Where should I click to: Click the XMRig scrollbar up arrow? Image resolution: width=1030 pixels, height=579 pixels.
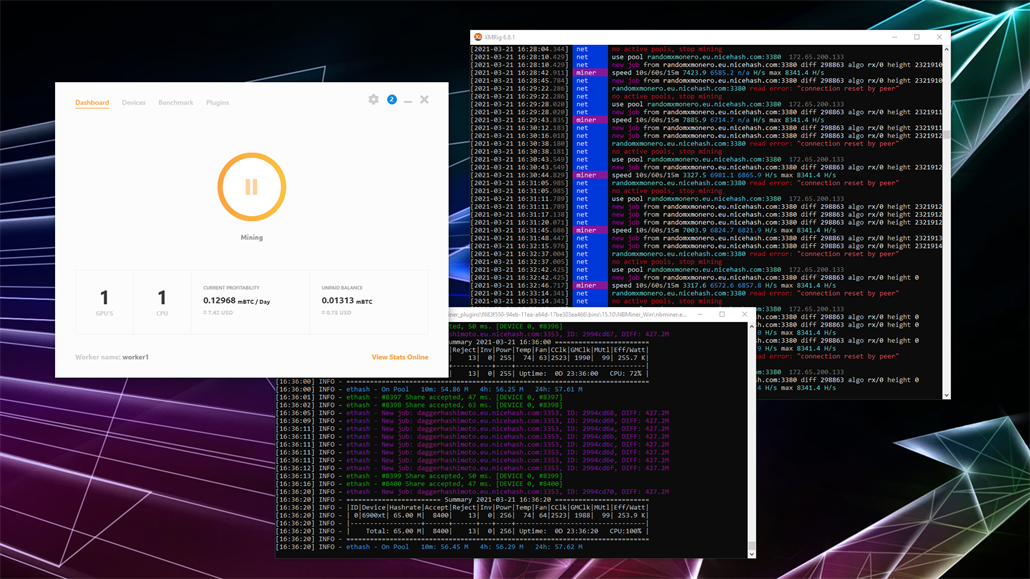pos(947,49)
